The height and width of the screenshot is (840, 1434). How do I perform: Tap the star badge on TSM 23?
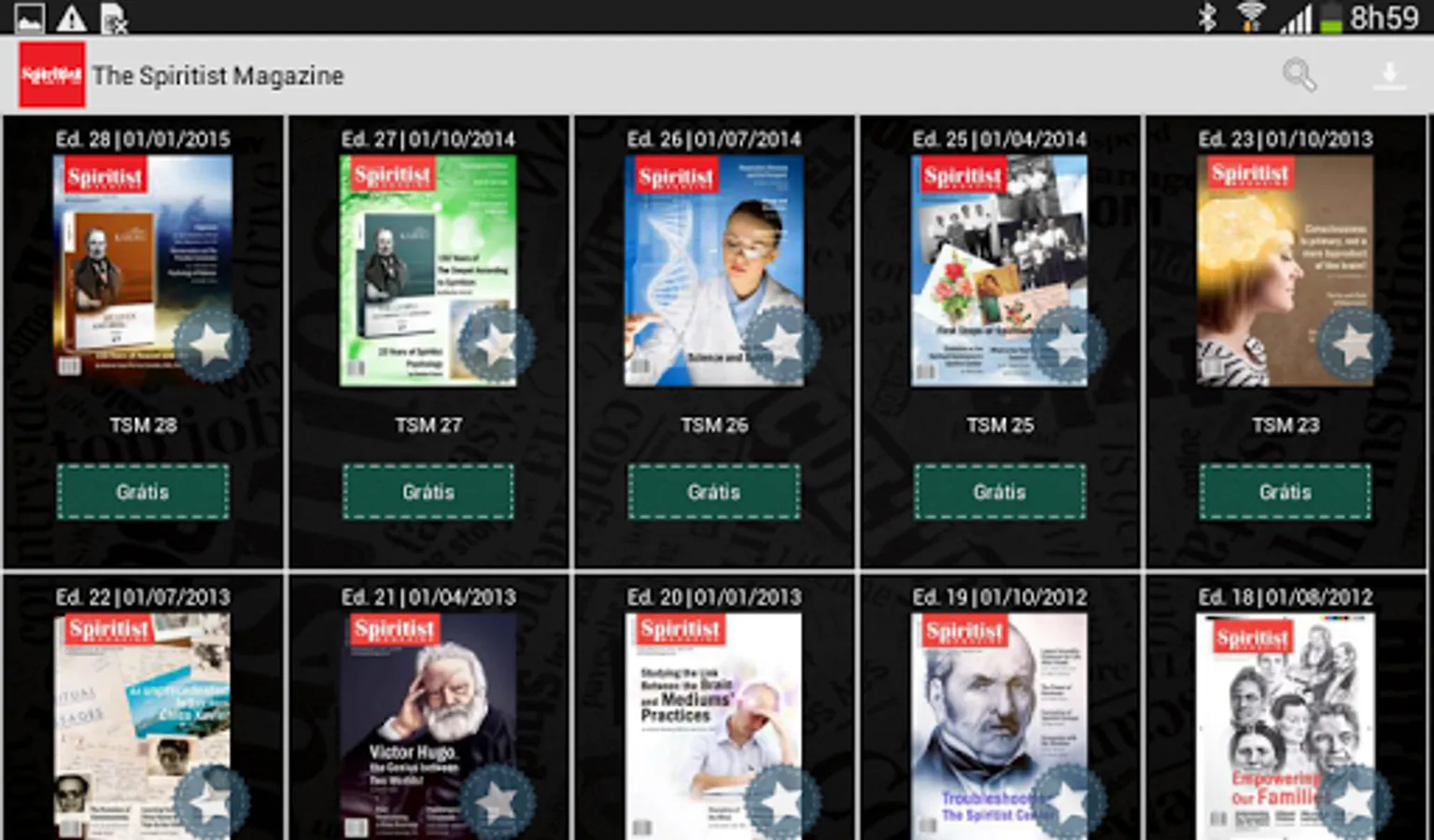1354,344
